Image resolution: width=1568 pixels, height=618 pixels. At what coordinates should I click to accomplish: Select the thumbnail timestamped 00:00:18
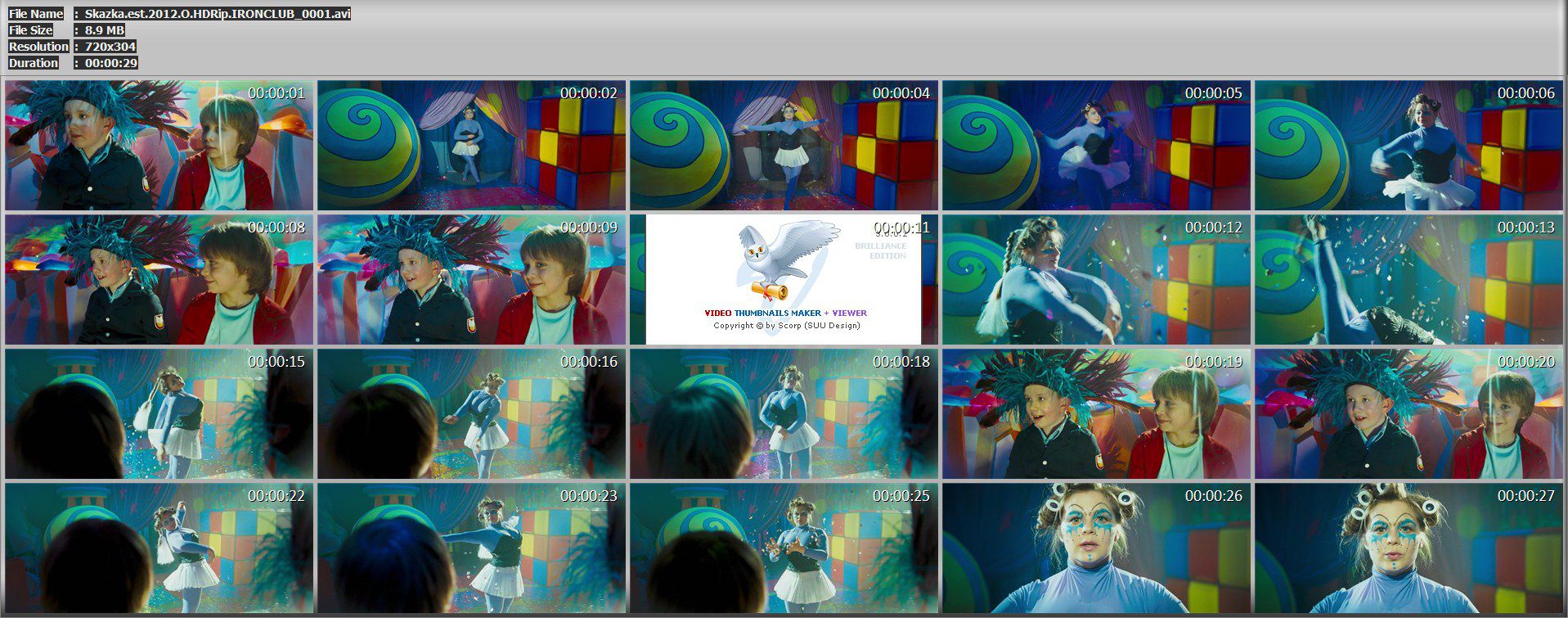pyautogui.click(x=784, y=413)
